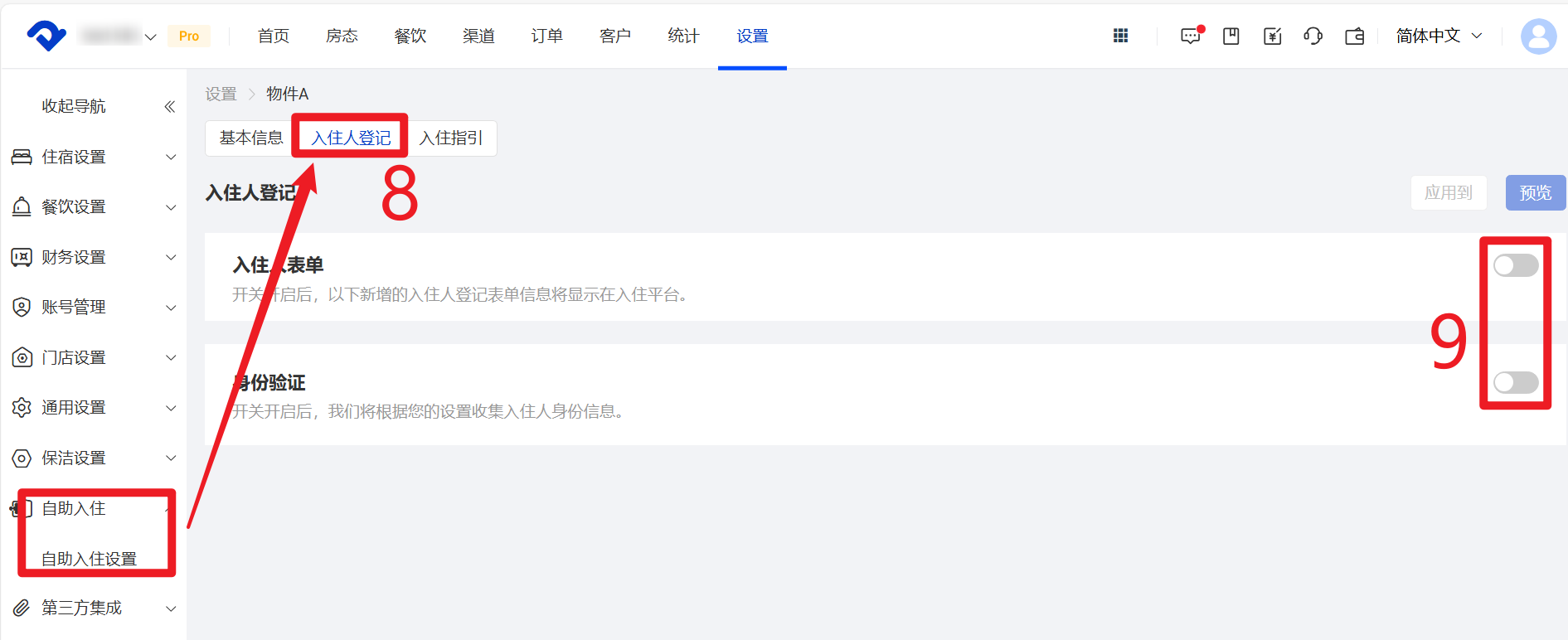This screenshot has width=1568, height=640.
Task: Collapse the sidebar with double-chevron icon
Action: (x=169, y=106)
